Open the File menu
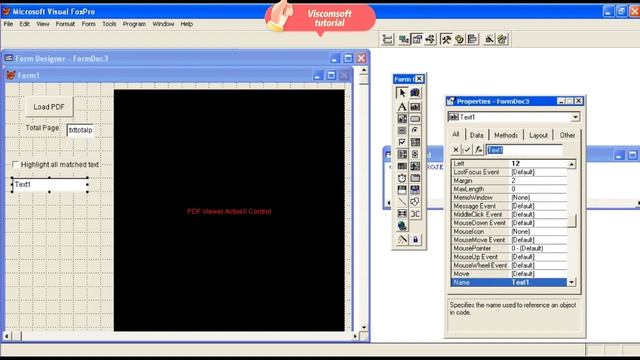The height and width of the screenshot is (360, 640). coord(8,24)
